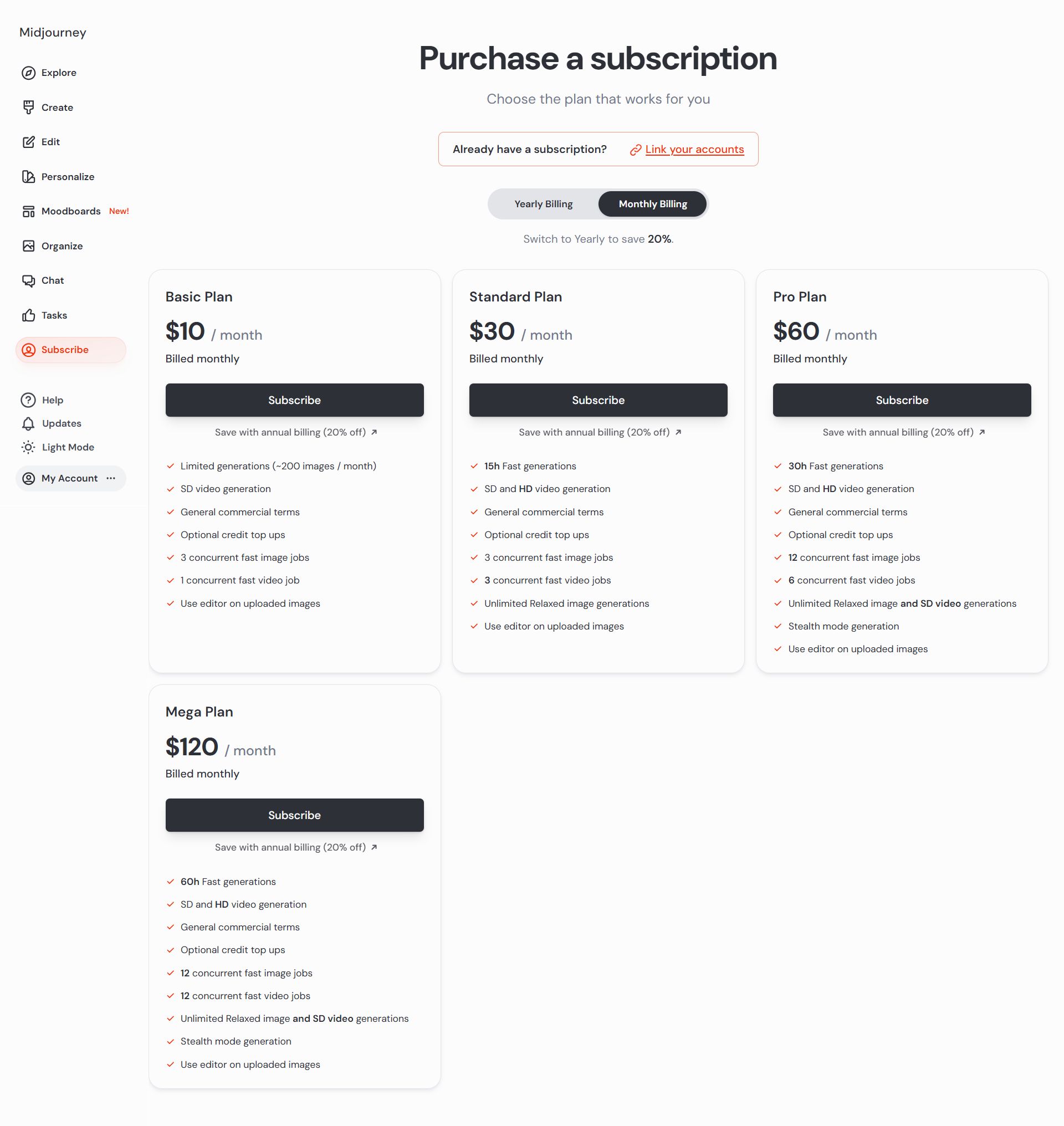Screen dimensions: 1064x1126
Task: Open the Updates bell icon
Action: pyautogui.click(x=28, y=424)
